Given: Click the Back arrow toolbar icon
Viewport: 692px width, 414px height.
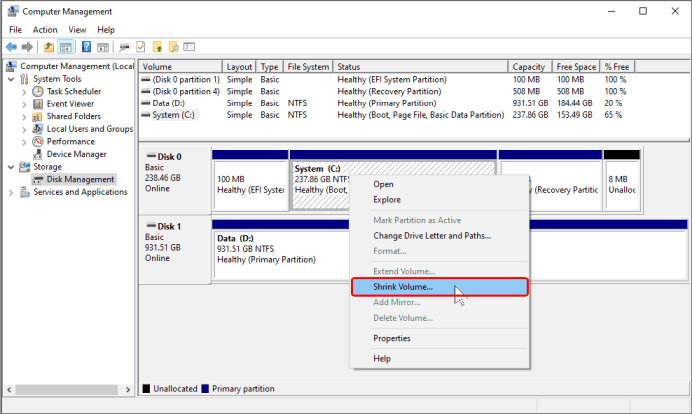Looking at the screenshot, I should tap(11, 47).
